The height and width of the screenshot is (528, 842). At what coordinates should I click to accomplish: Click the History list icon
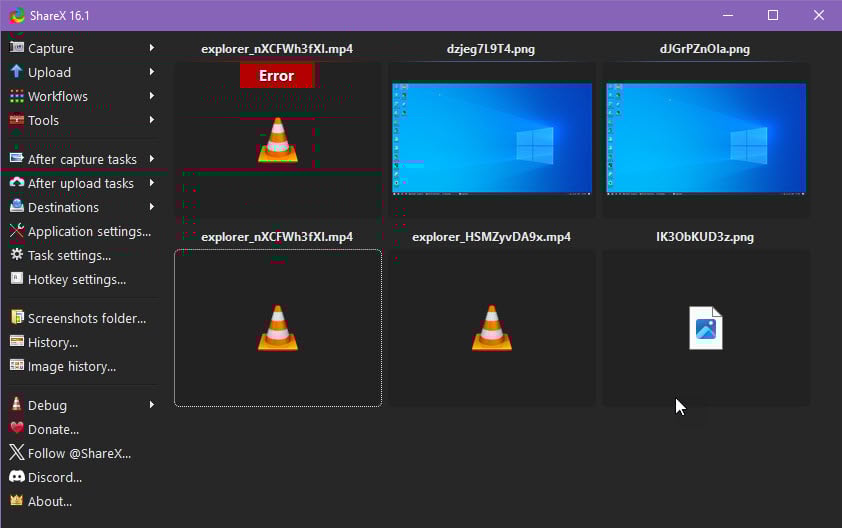pyautogui.click(x=17, y=341)
